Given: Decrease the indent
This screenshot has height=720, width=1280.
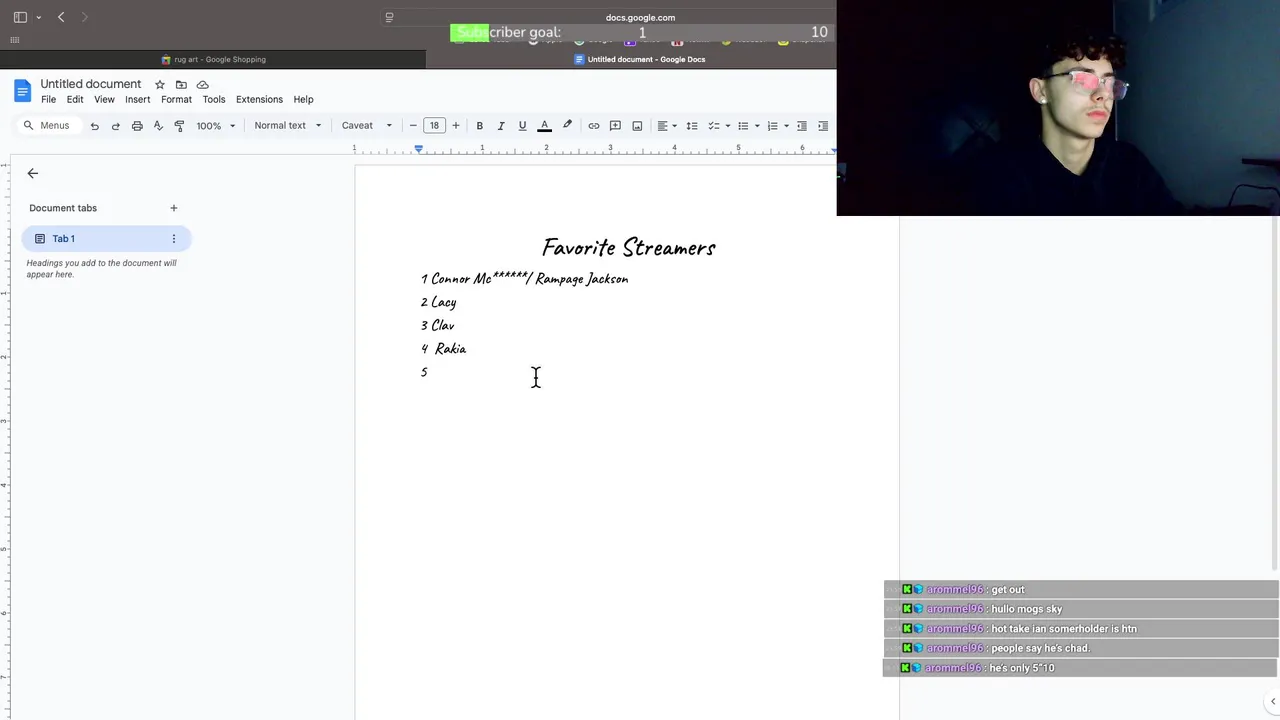Looking at the screenshot, I should pyautogui.click(x=801, y=126).
